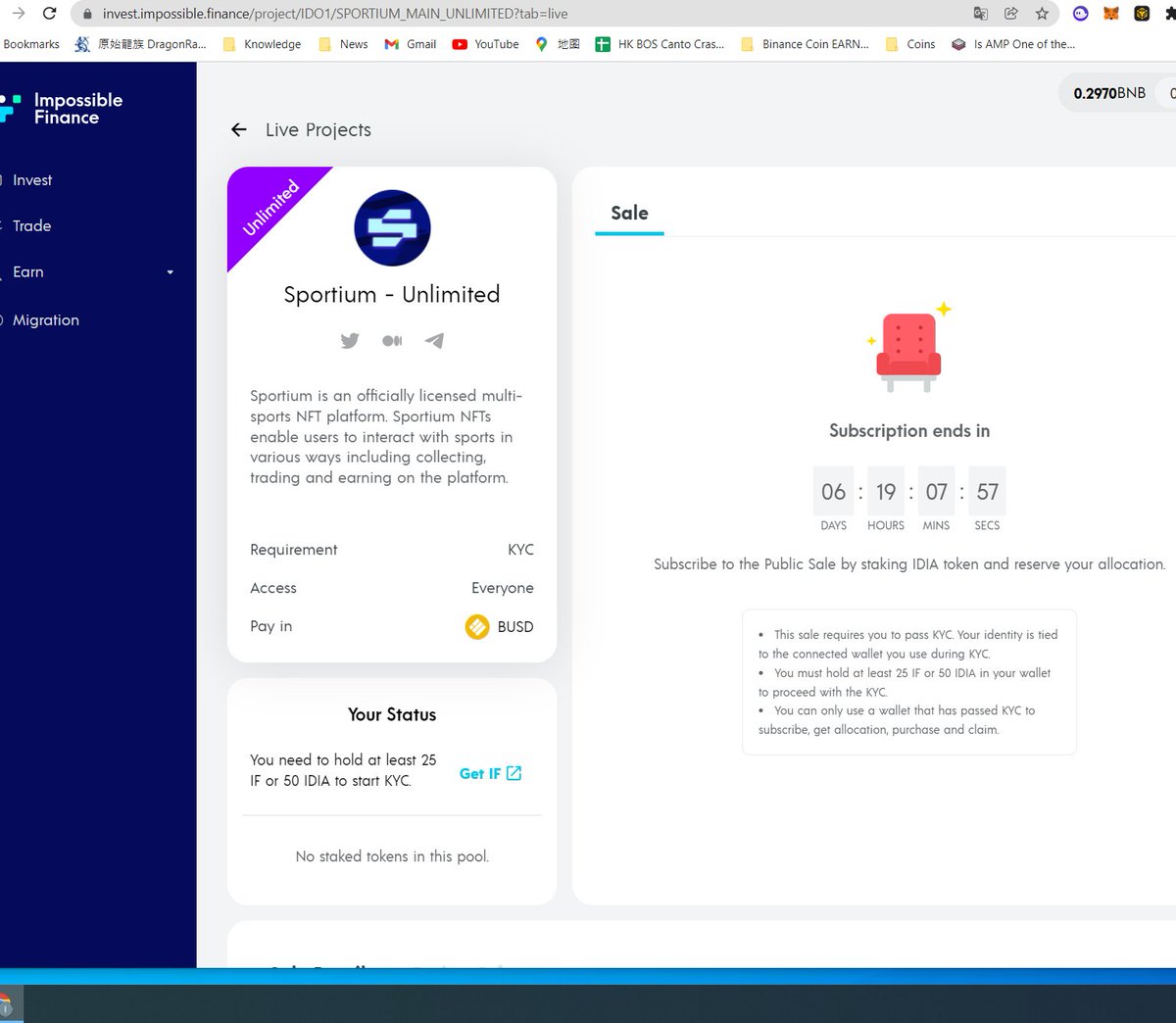The height and width of the screenshot is (1023, 1176).
Task: Open Earn in the sidebar
Action: [28, 272]
